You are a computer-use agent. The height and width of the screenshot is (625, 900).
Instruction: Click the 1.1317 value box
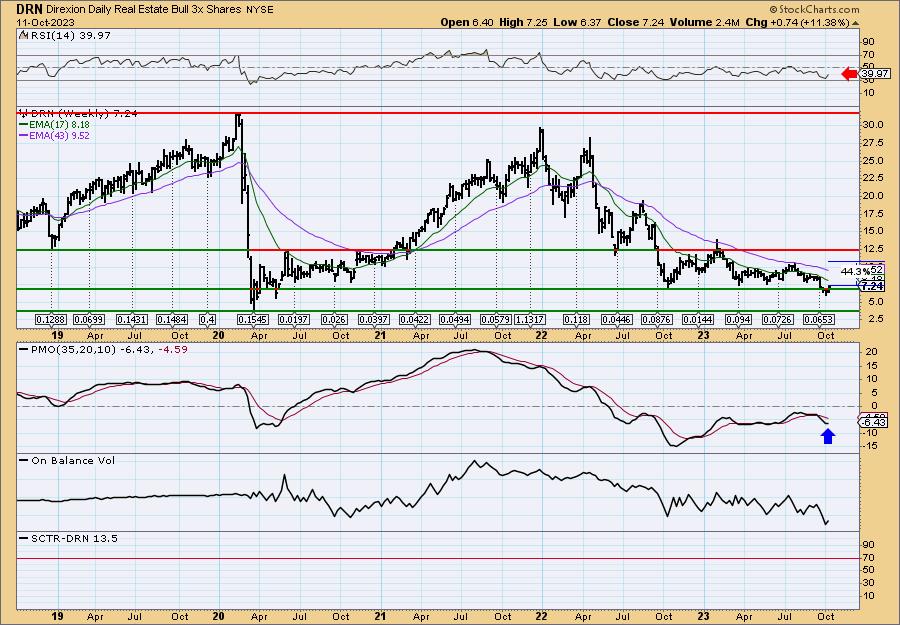[x=530, y=319]
